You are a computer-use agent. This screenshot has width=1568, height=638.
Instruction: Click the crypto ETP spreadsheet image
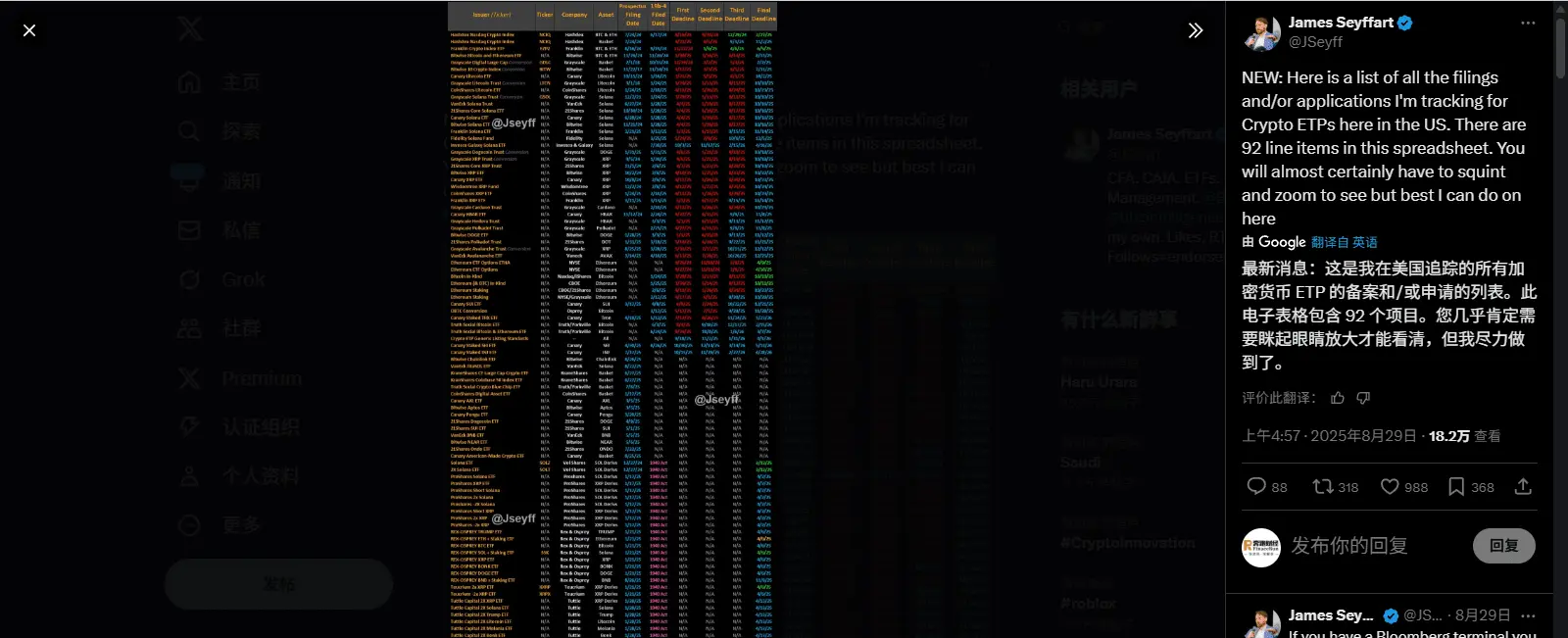click(612, 319)
